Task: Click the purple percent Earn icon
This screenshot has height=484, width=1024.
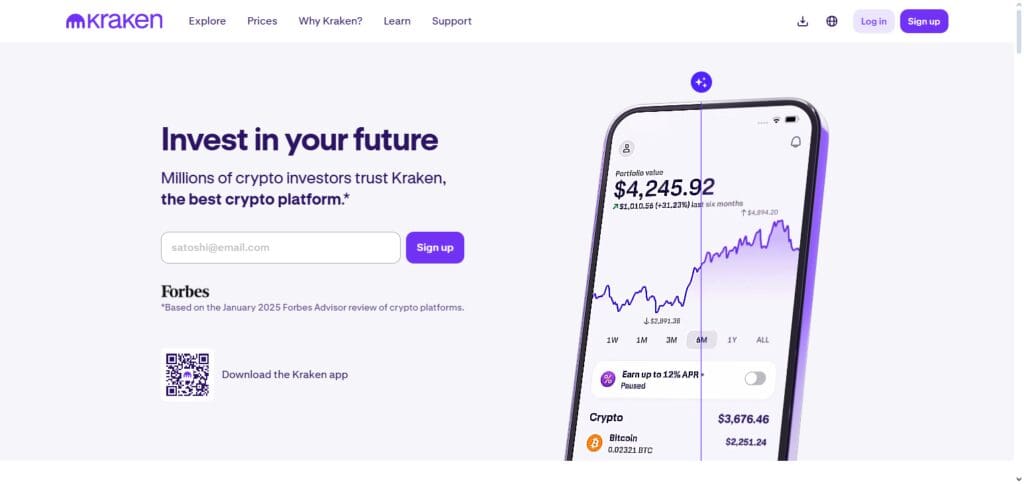Action: coord(608,379)
